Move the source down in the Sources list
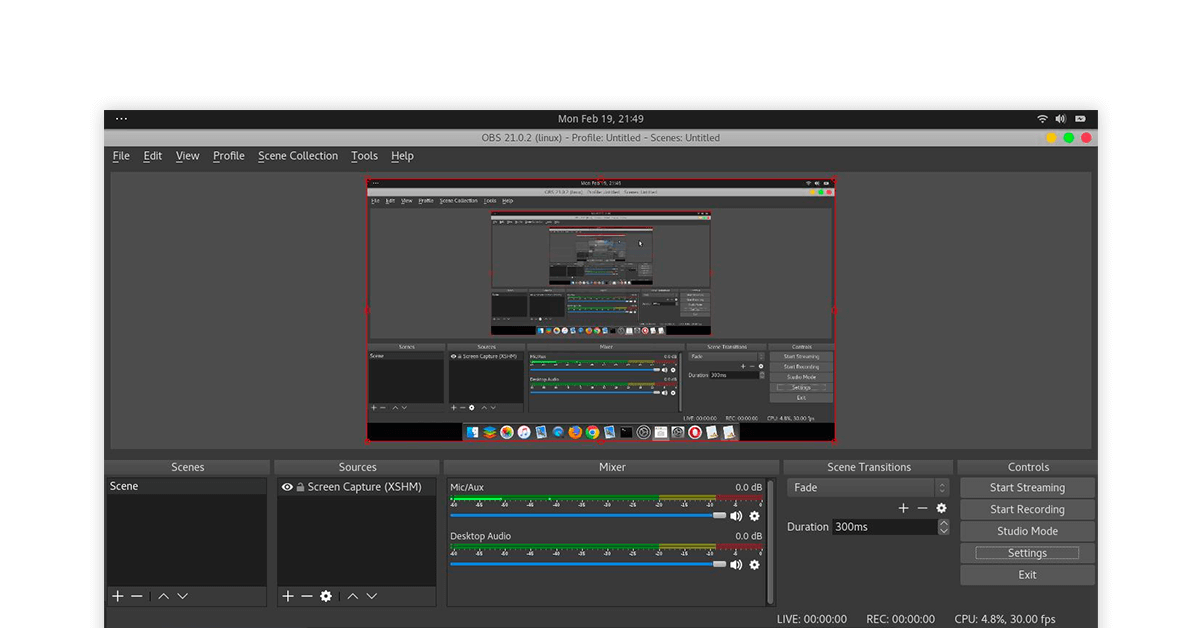 point(371,596)
